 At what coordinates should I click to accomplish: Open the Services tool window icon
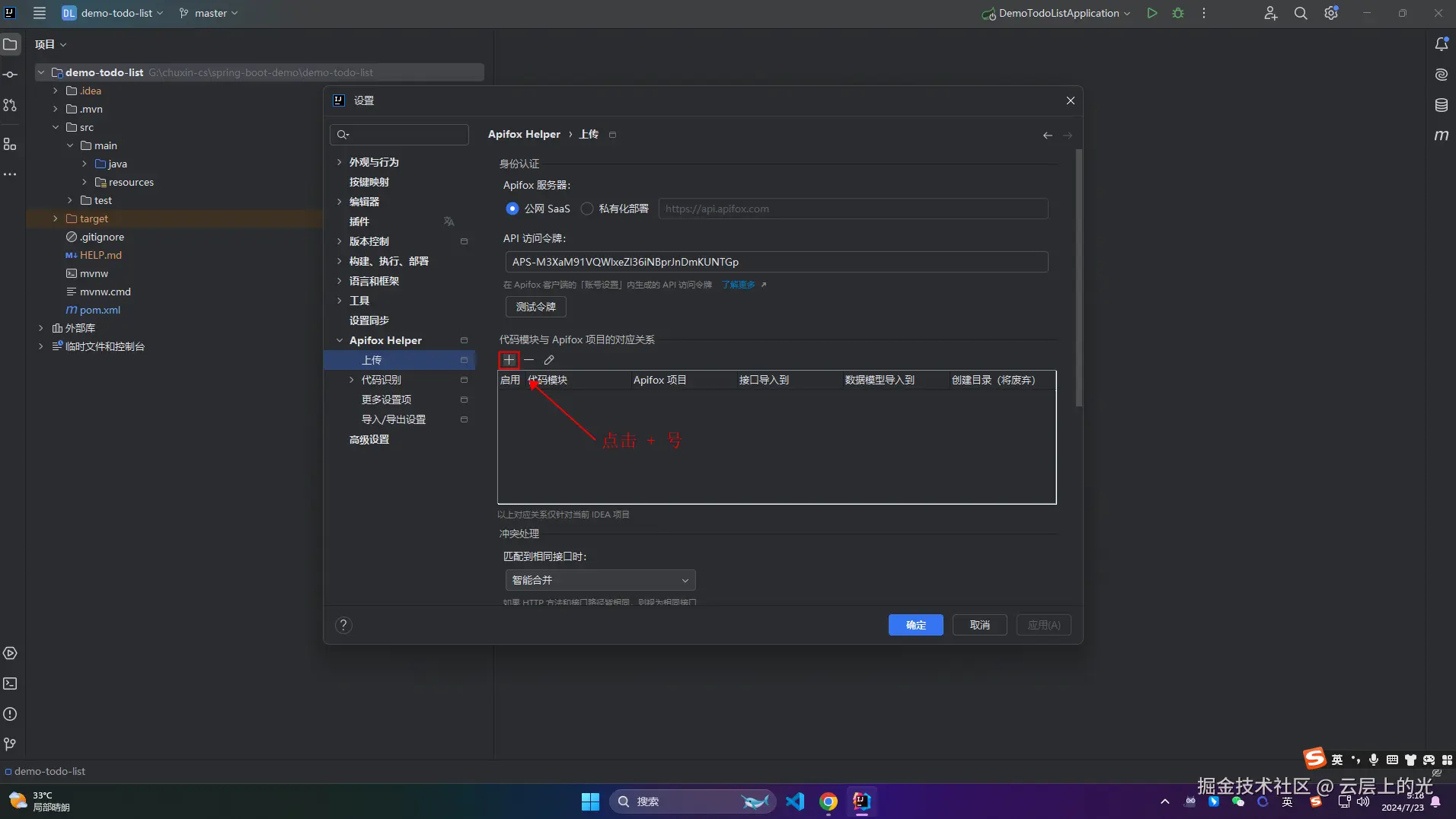[x=10, y=653]
